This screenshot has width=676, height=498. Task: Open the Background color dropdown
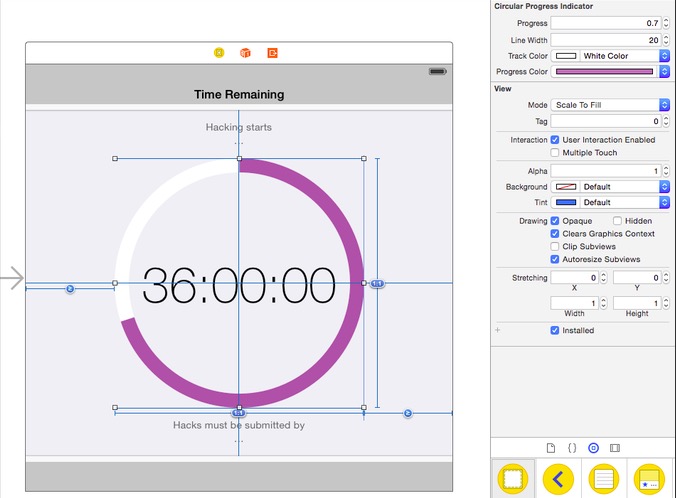pos(664,187)
